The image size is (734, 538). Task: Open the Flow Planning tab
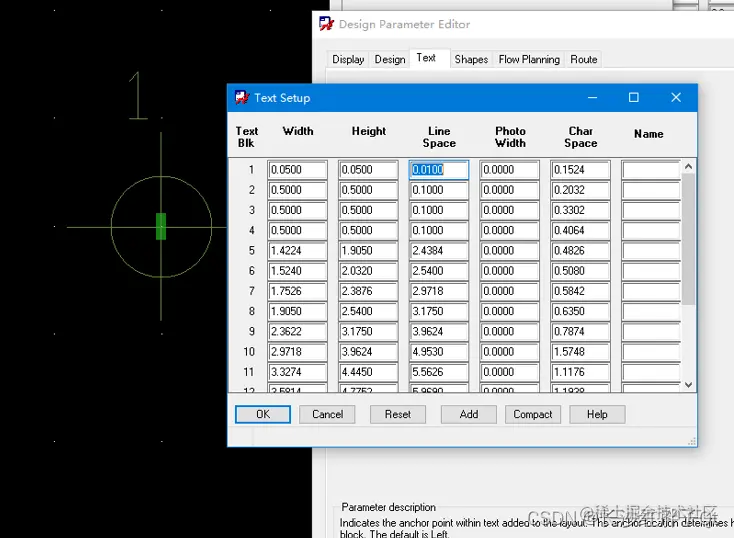529,59
